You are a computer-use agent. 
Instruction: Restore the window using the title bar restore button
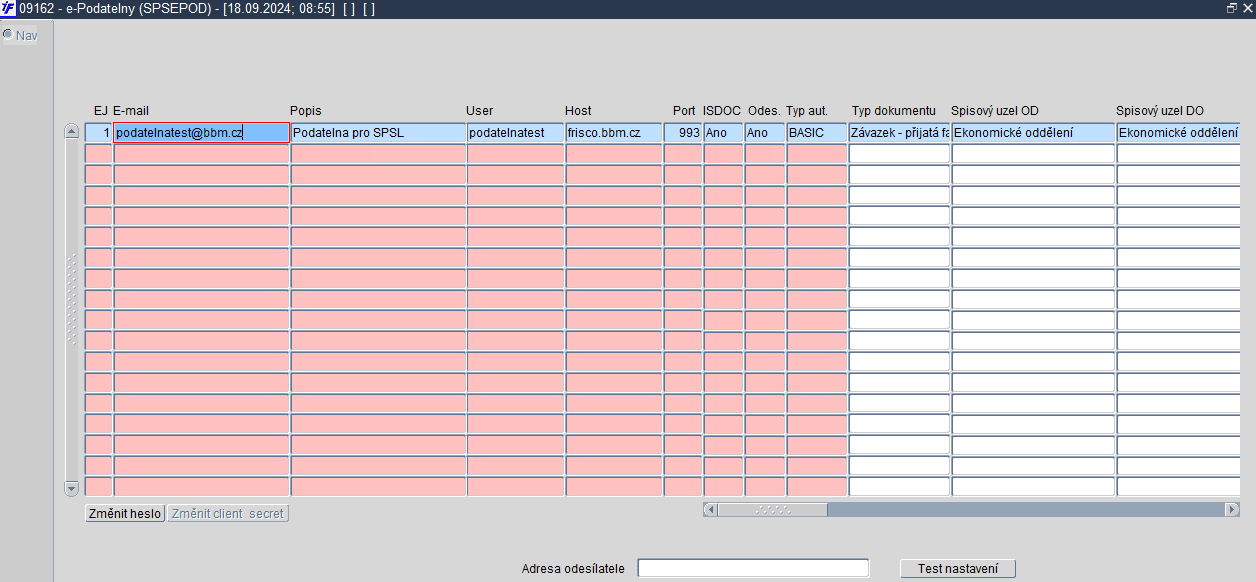[1232, 8]
